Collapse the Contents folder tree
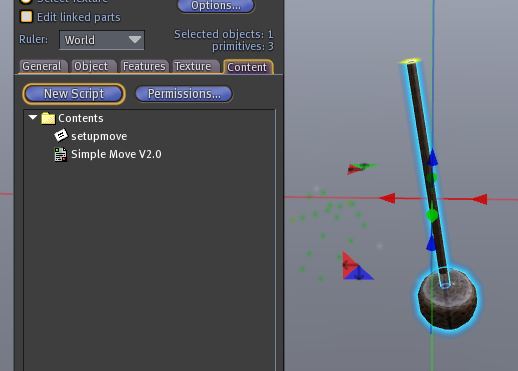The height and width of the screenshot is (371, 518). pos(33,117)
